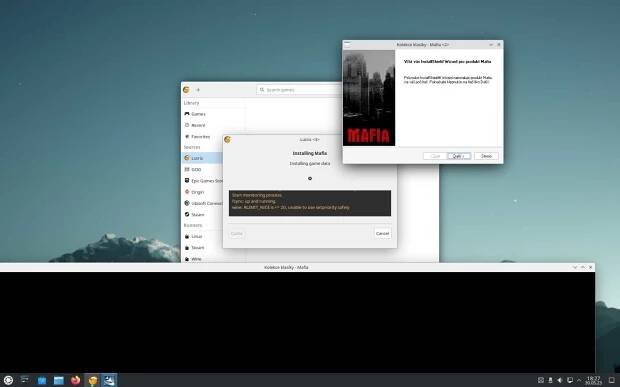Launch Firefox from the taskbar
The height and width of the screenshot is (387, 620).
(76, 380)
